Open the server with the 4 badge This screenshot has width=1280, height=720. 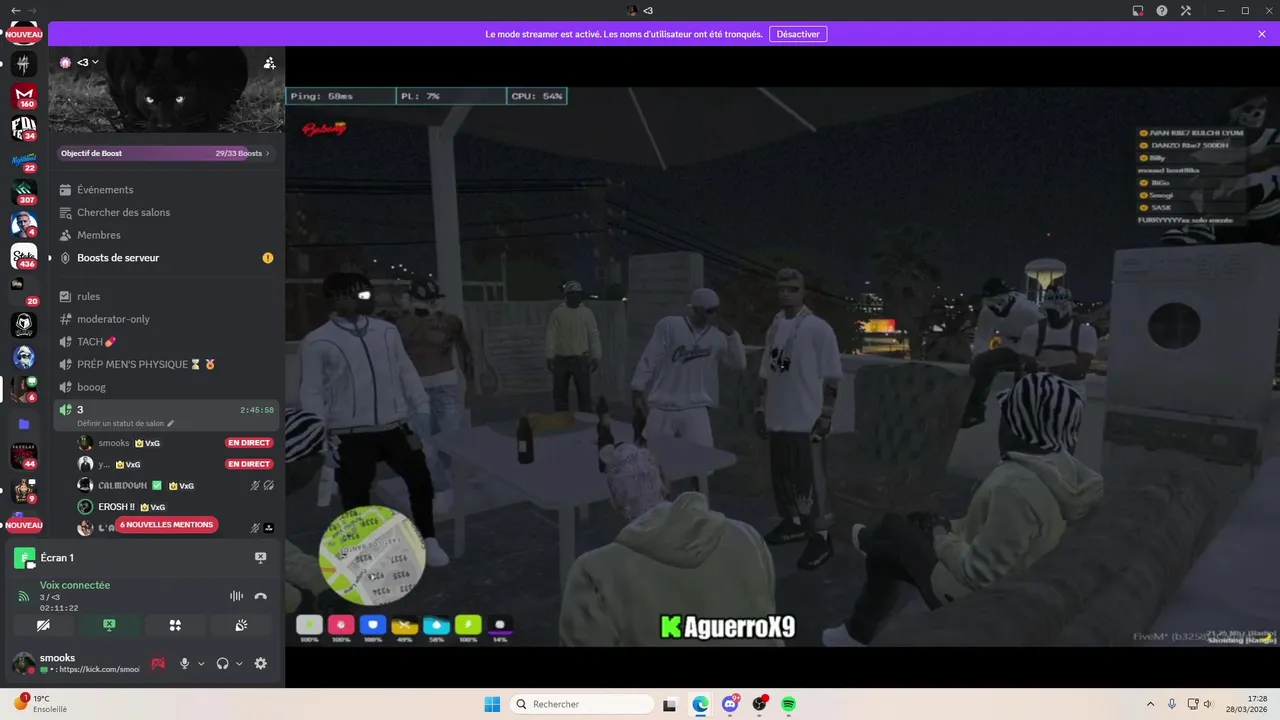(24, 223)
